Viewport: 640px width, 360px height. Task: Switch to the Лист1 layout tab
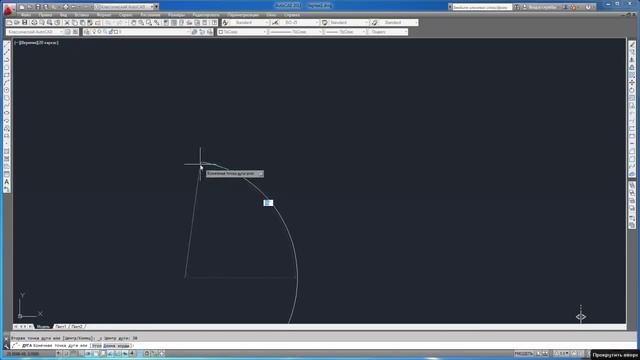(61, 327)
